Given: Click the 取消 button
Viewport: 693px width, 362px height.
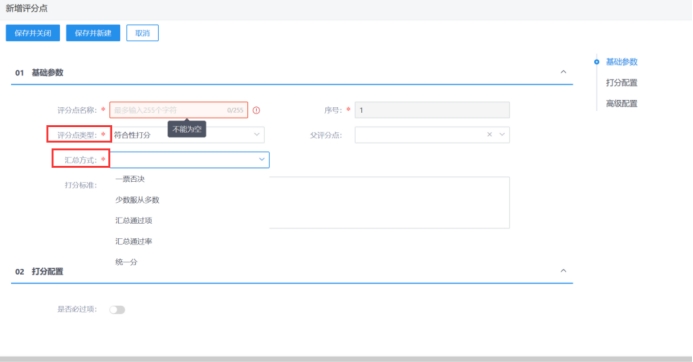Looking at the screenshot, I should pos(142,33).
